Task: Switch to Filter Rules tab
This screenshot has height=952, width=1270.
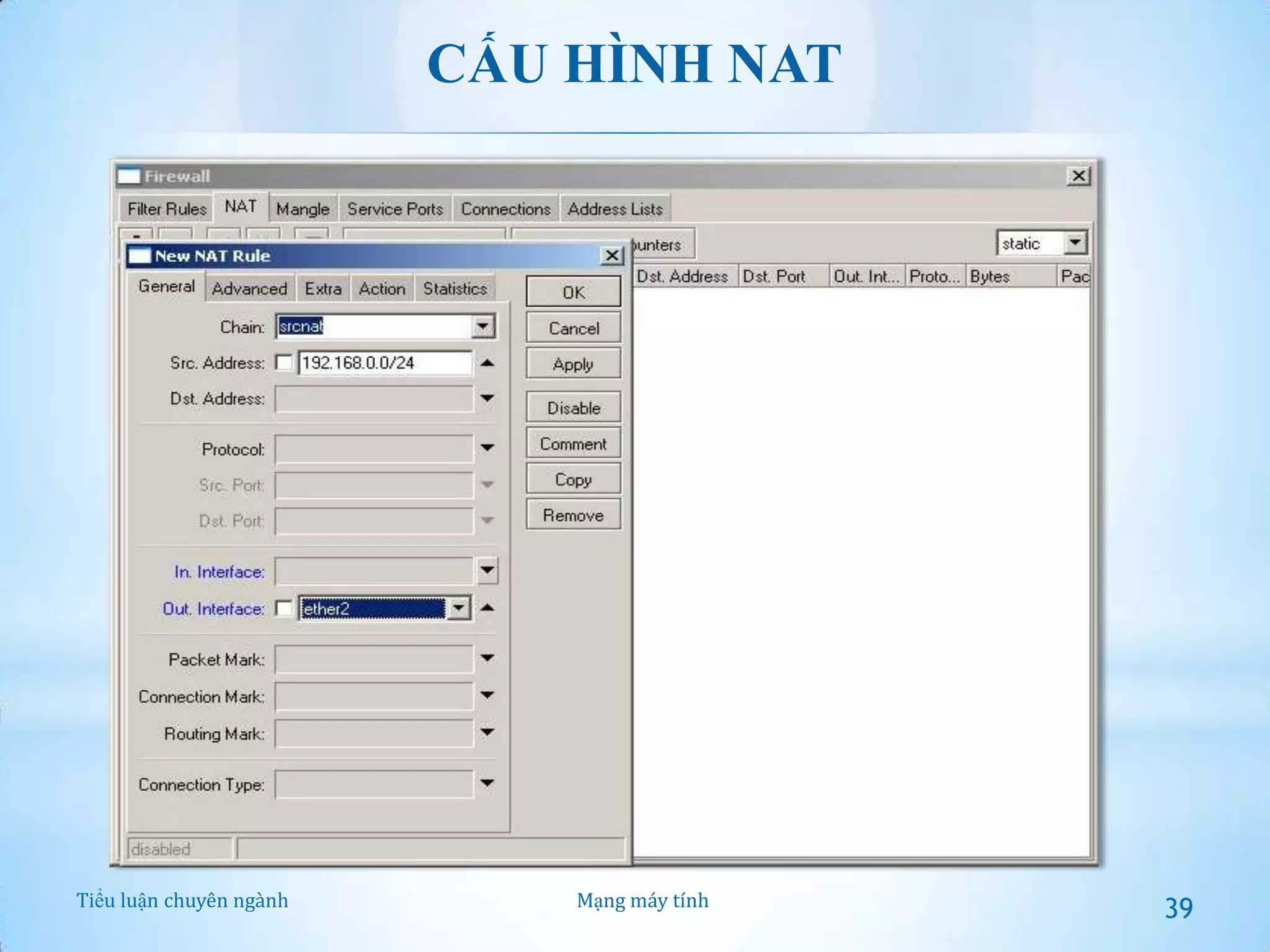Action: [x=166, y=209]
